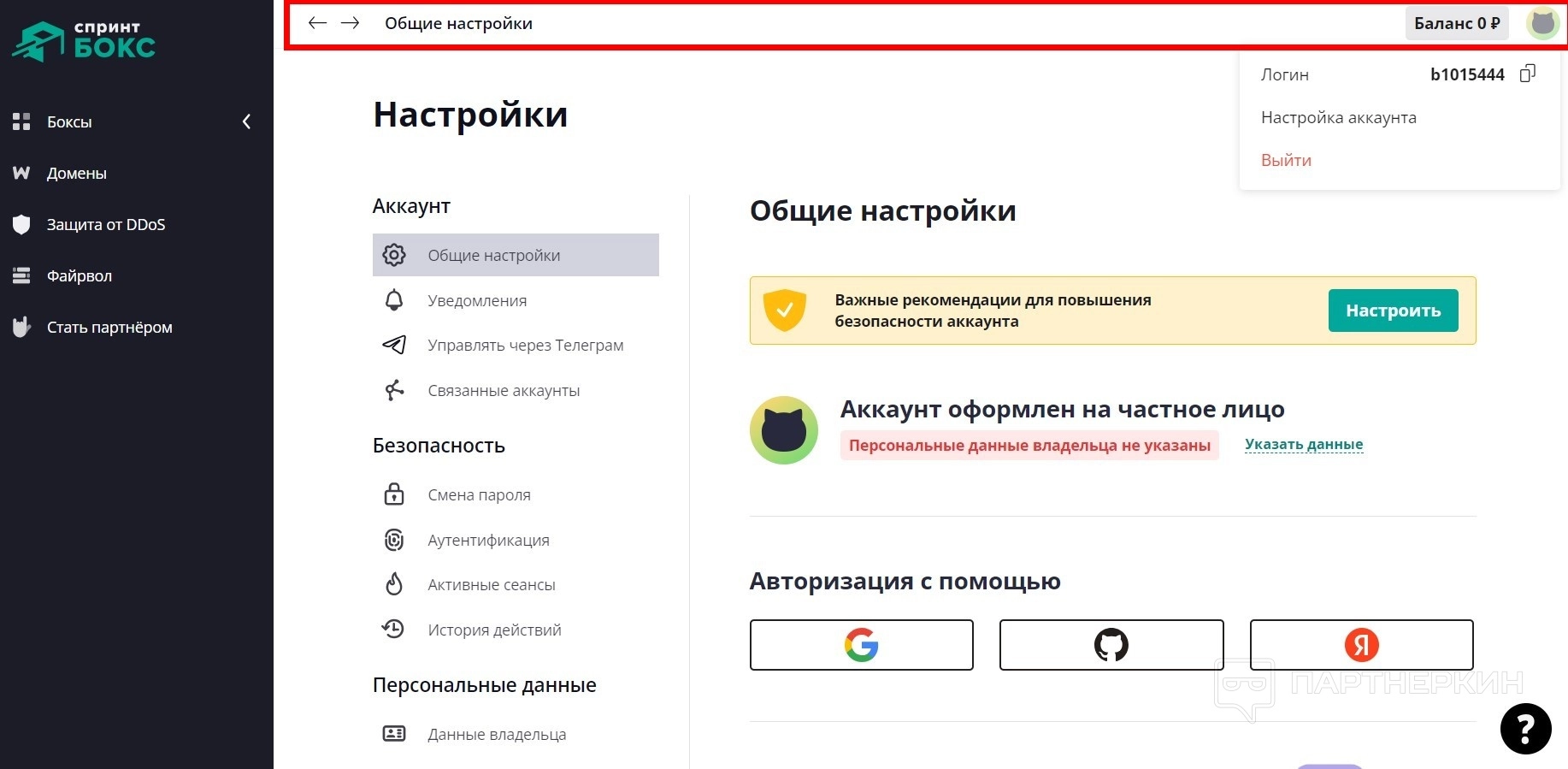Click the Боксы grid icon in sidebar
The height and width of the screenshot is (769, 1568).
click(x=21, y=121)
